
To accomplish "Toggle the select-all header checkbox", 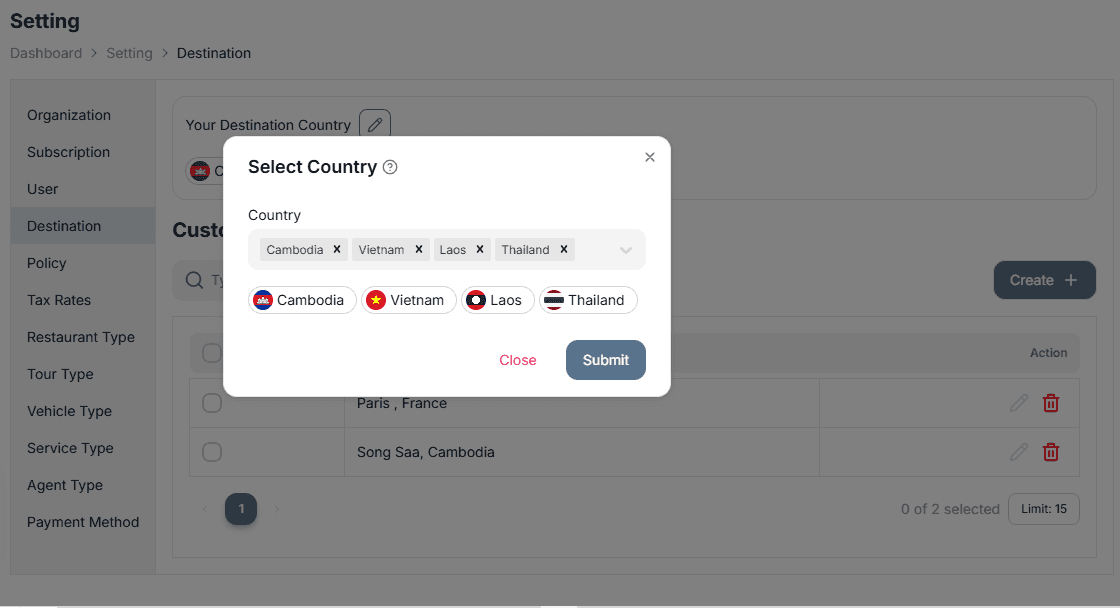I will point(212,353).
